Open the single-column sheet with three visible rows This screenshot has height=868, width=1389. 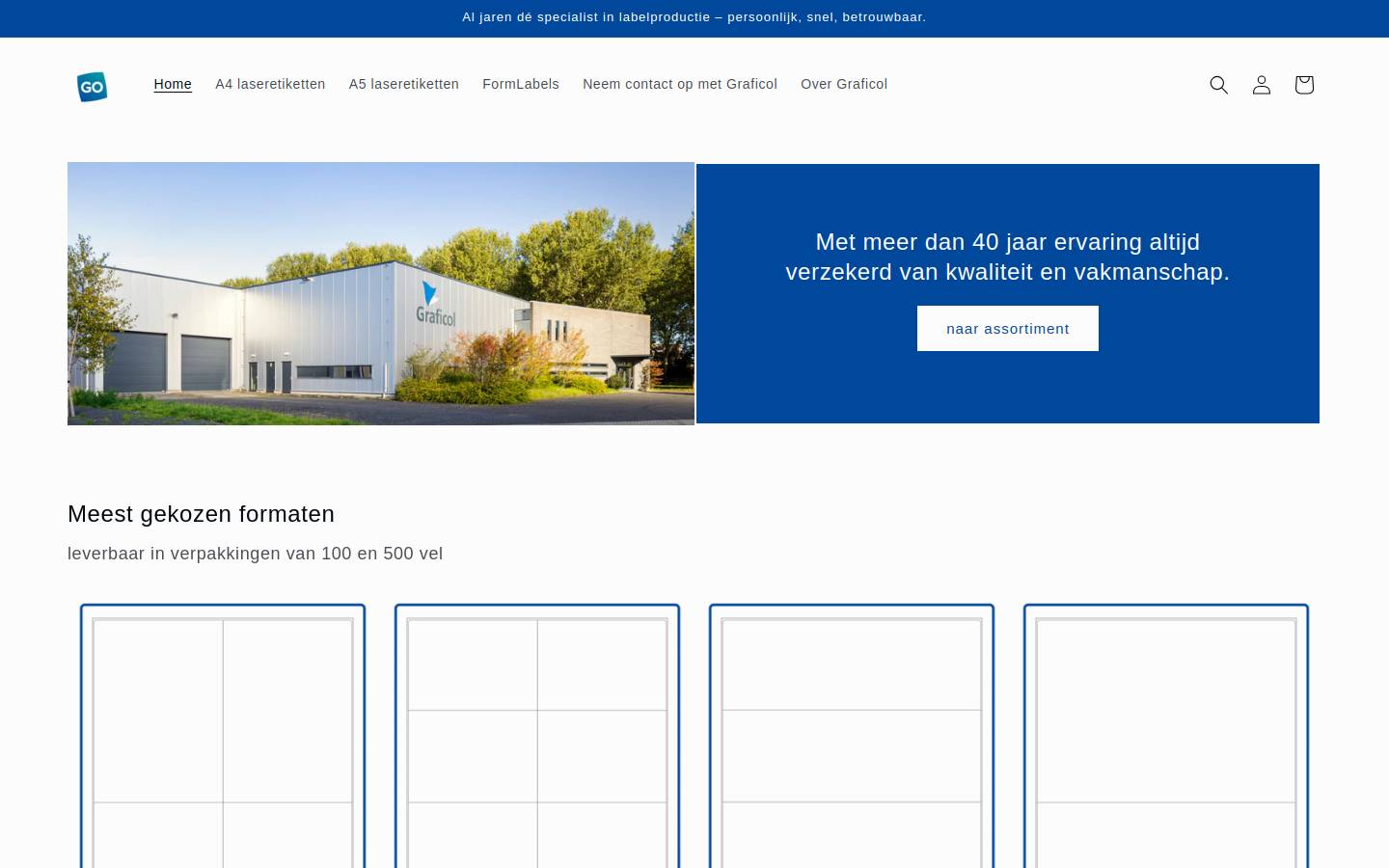(852, 737)
